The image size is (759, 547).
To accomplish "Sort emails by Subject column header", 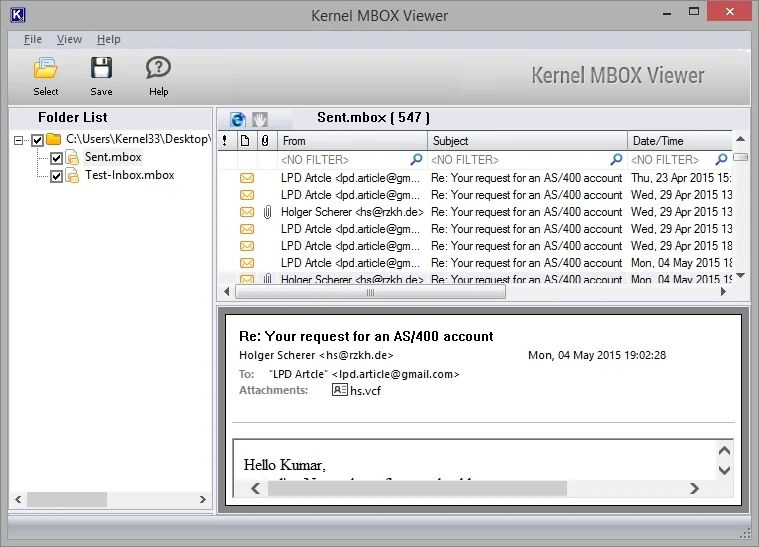I will click(527, 141).
